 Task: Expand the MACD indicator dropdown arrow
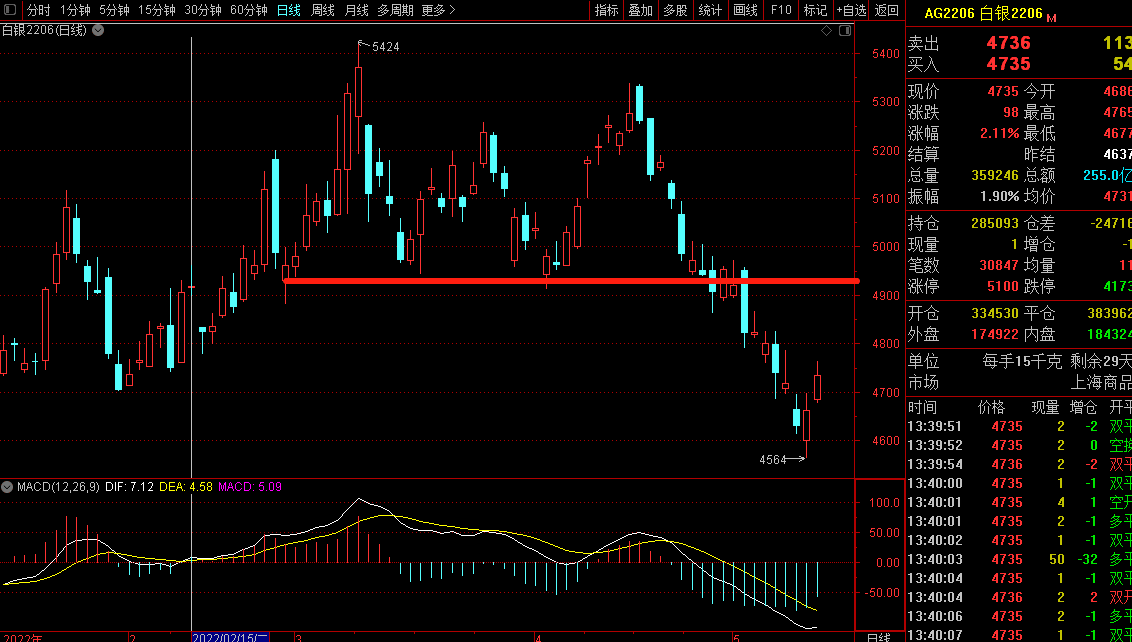pos(8,487)
